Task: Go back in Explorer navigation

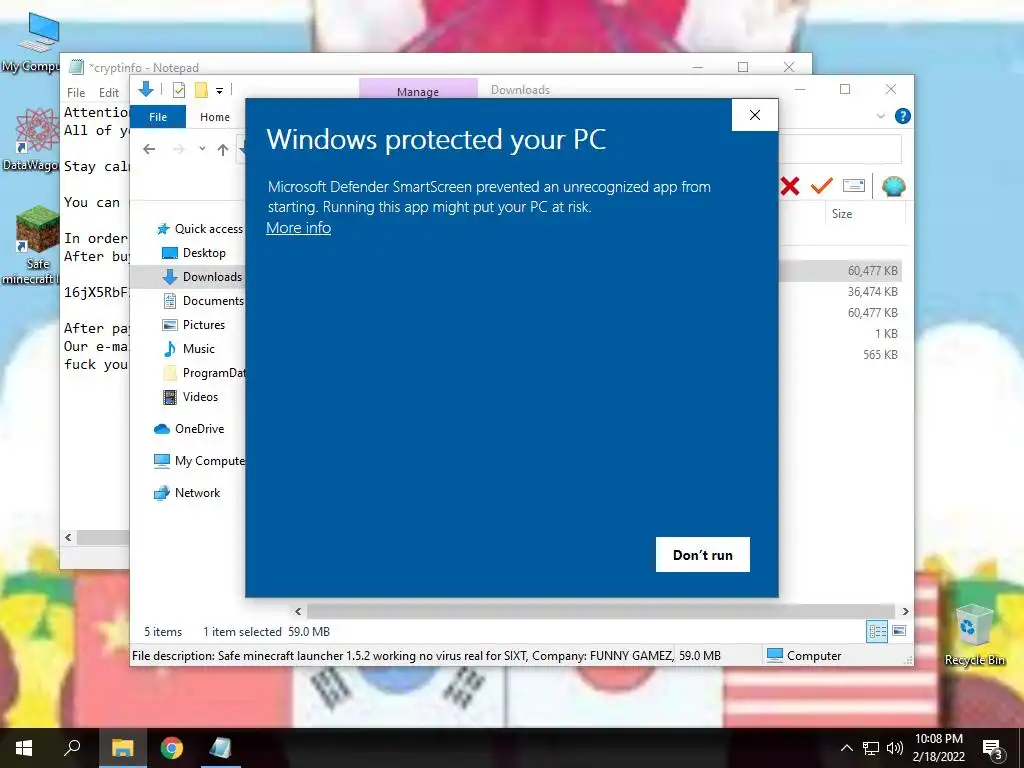Action: [x=150, y=150]
